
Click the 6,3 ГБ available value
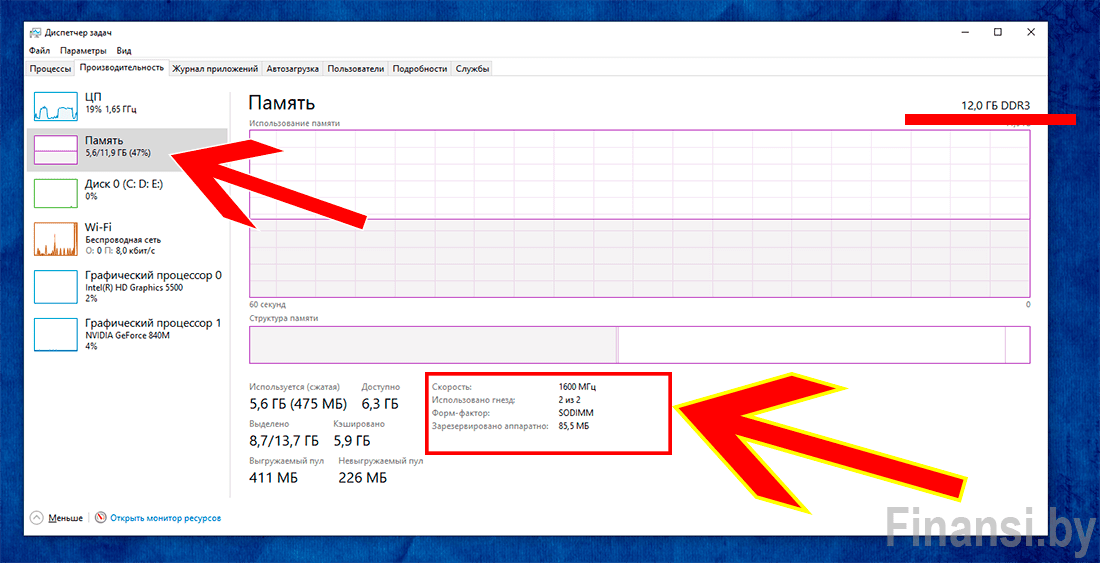pos(380,404)
